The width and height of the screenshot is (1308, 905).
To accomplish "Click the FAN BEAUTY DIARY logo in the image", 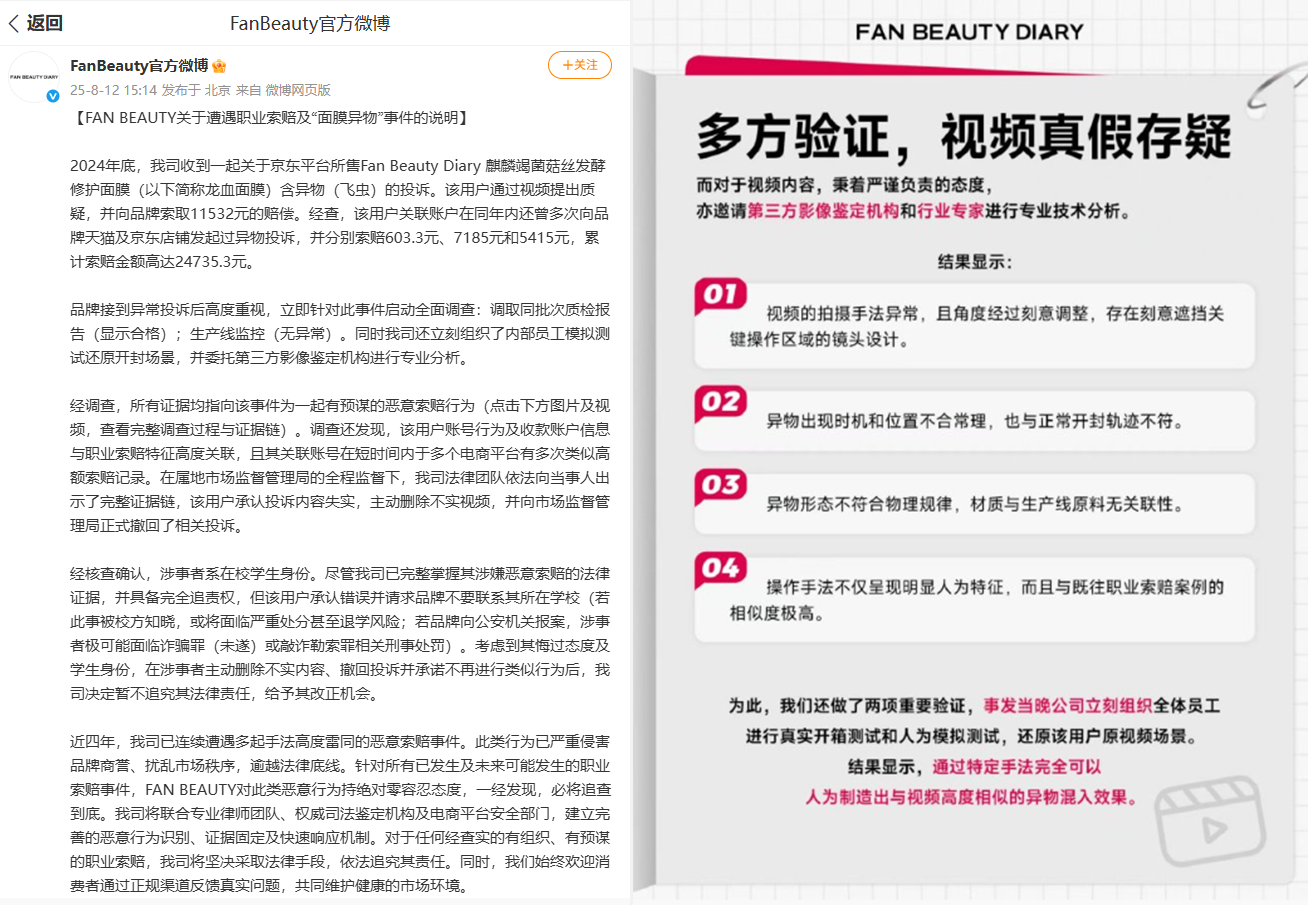I will [969, 32].
